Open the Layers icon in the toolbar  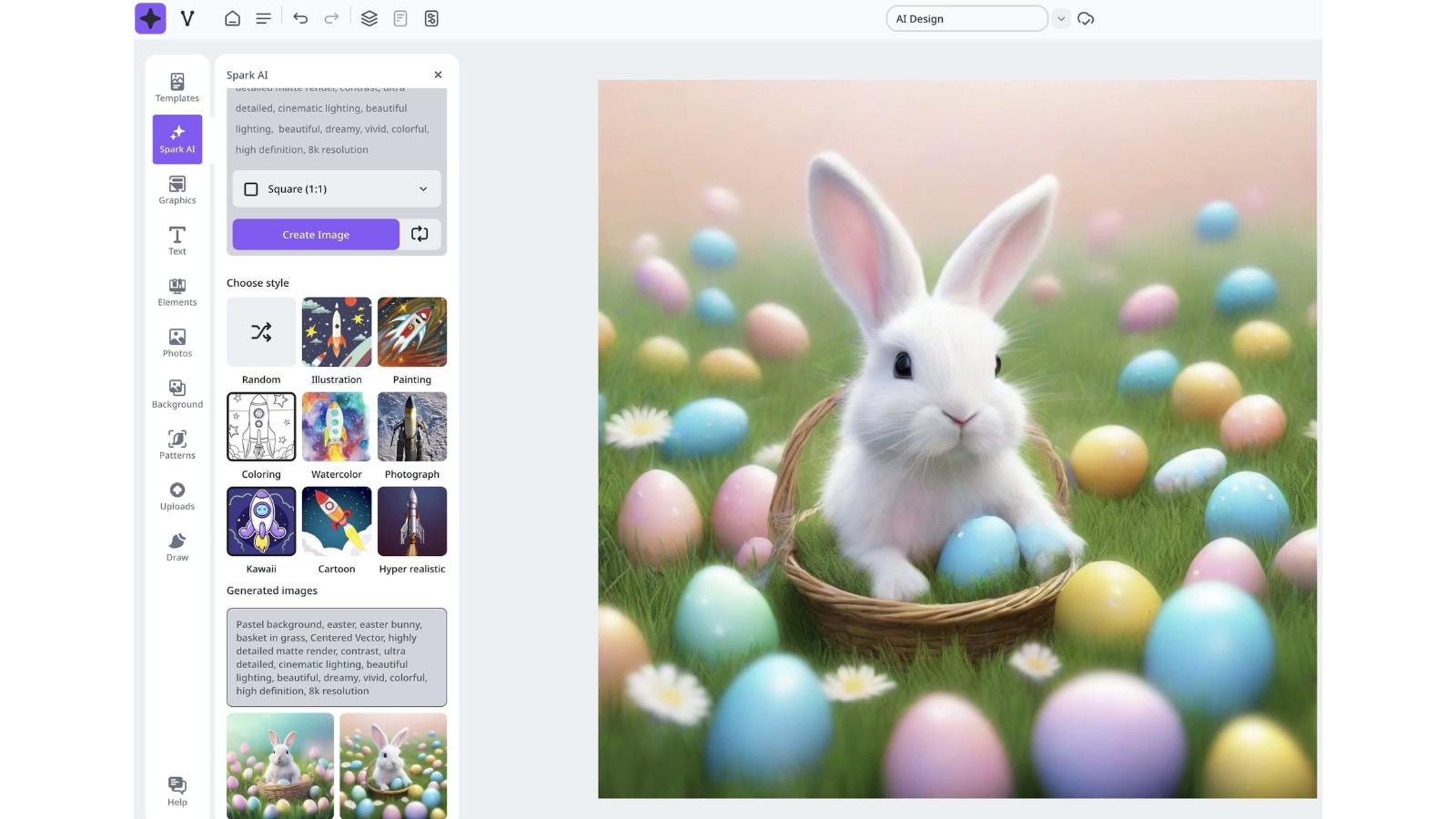368,17
